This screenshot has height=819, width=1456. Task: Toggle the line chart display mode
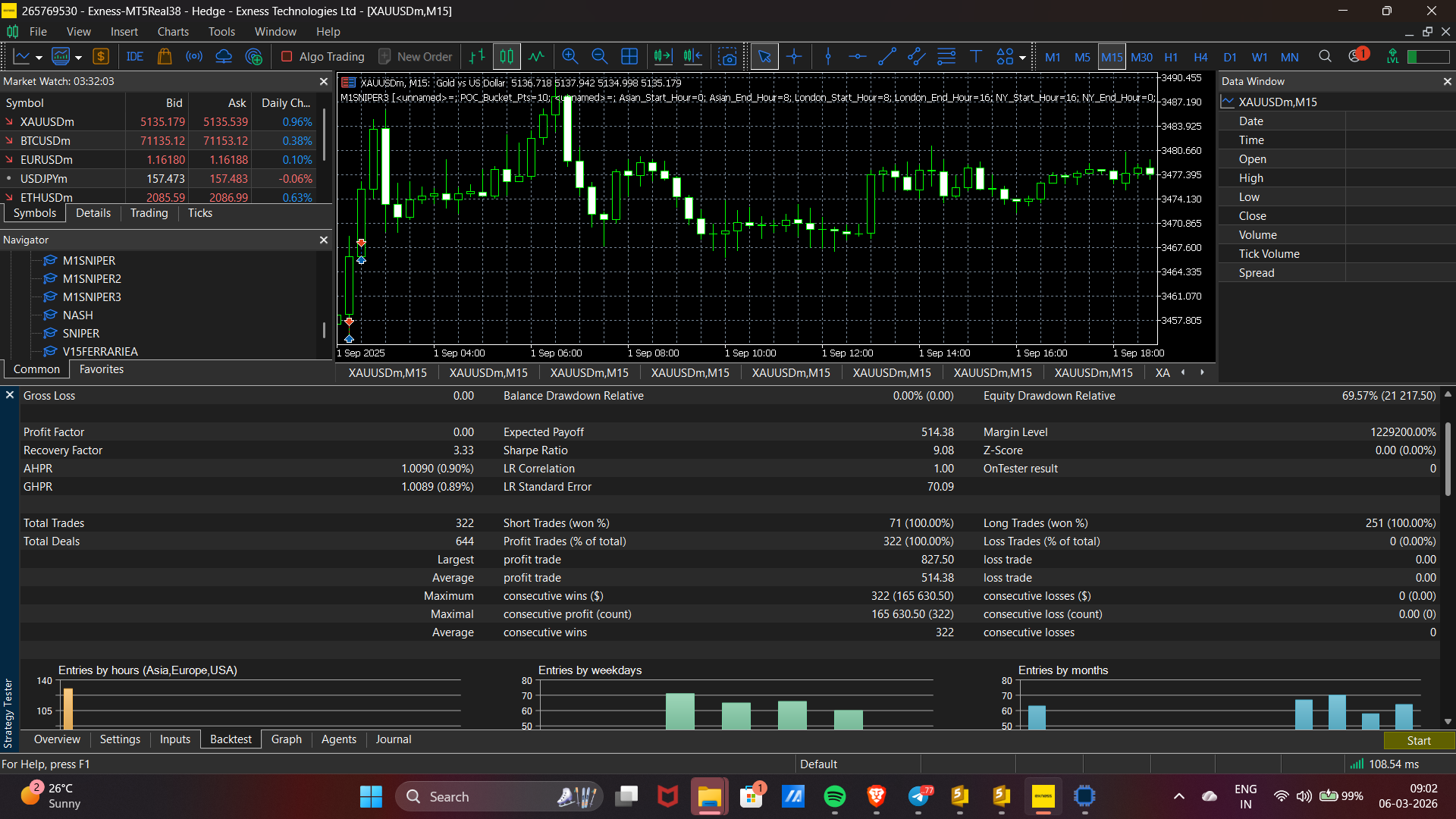[536, 56]
